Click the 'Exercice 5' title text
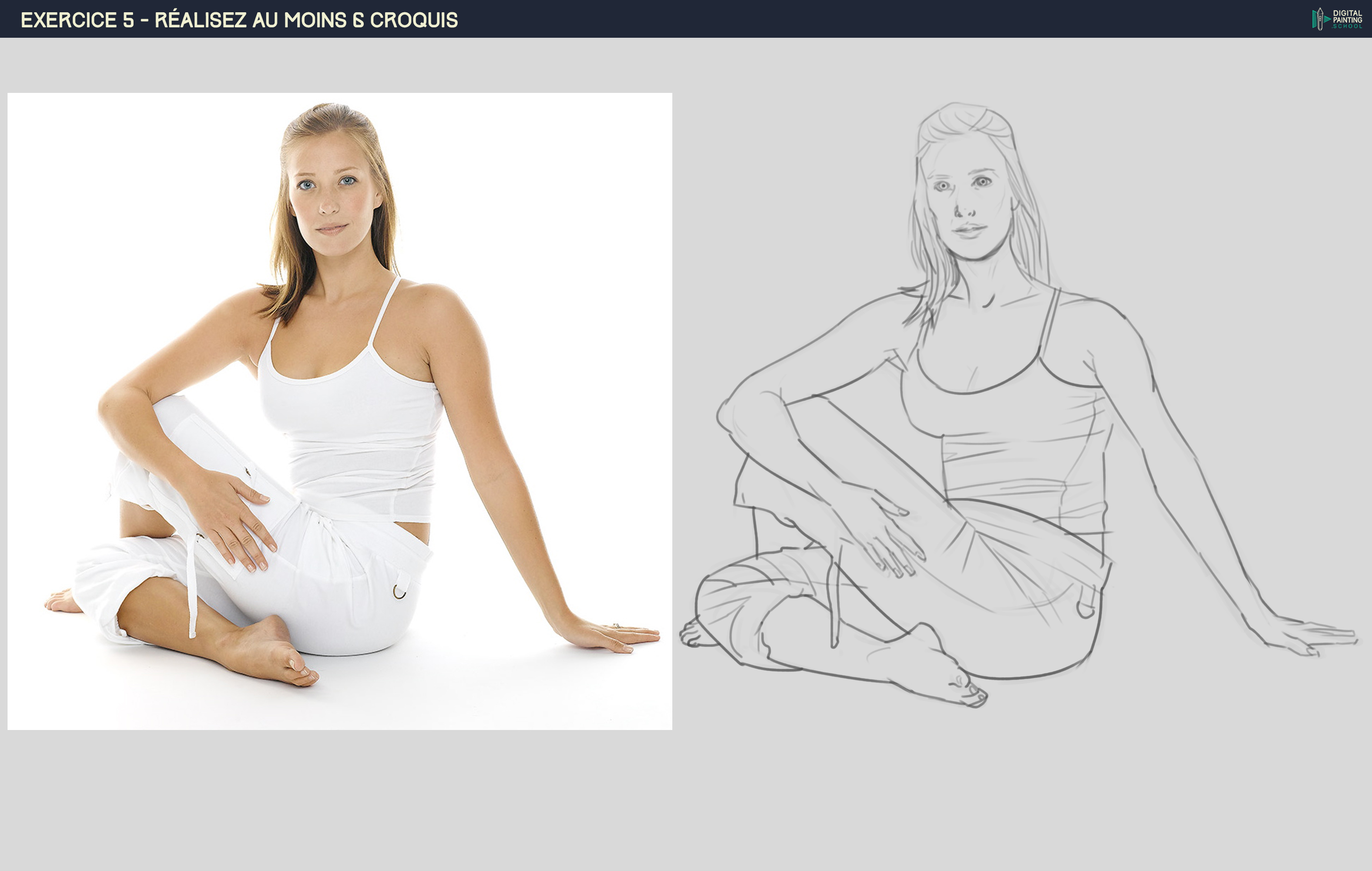The image size is (1372, 871). tap(77, 20)
